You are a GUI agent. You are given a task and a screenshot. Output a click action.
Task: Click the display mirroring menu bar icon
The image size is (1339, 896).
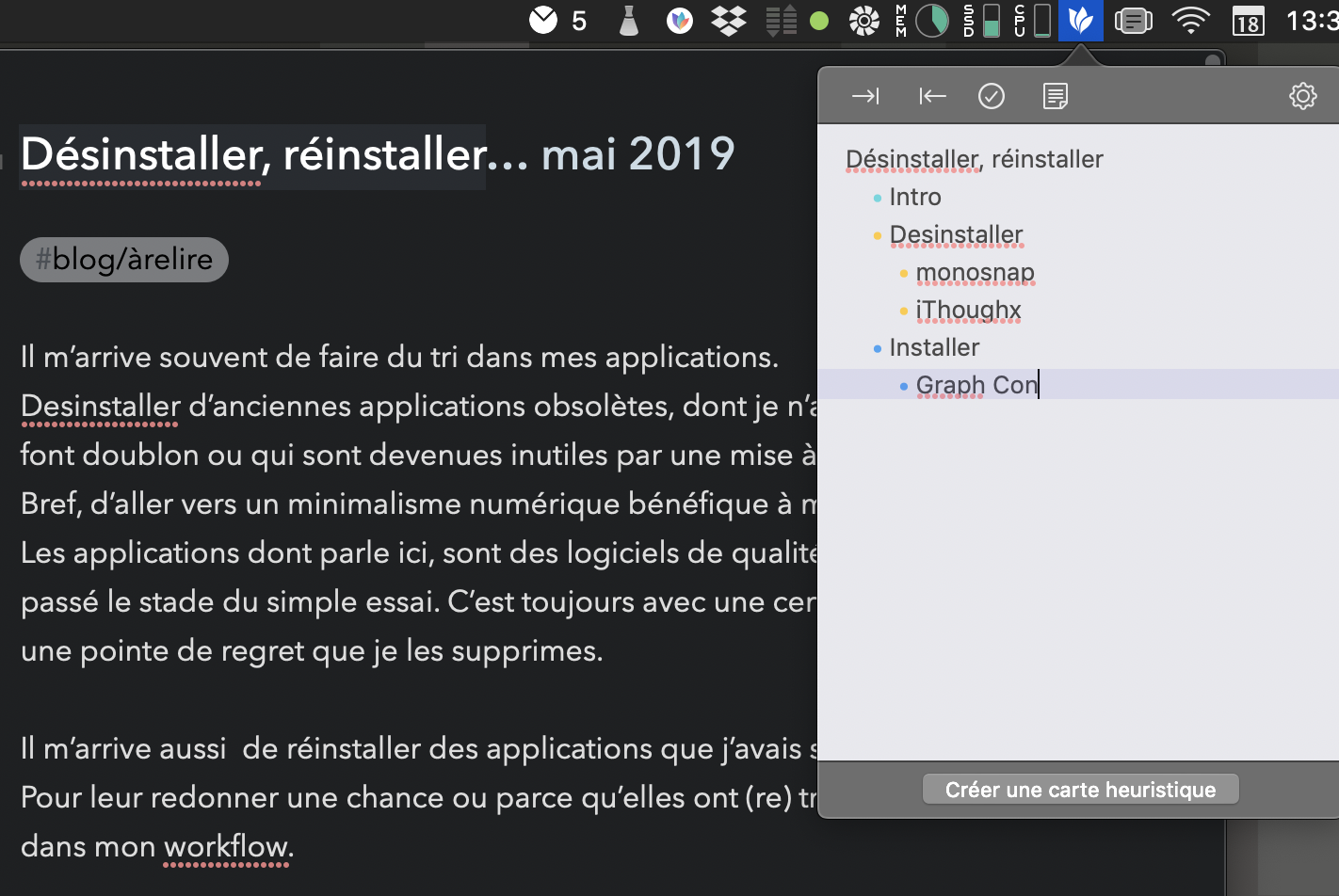point(1134,20)
